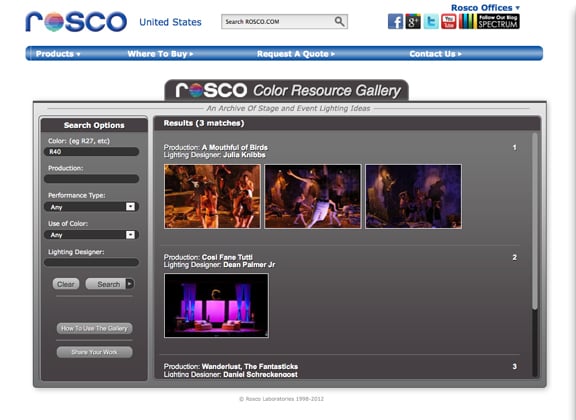Click the Production input field
Image resolution: width=576 pixels, height=420 pixels.
point(91,179)
